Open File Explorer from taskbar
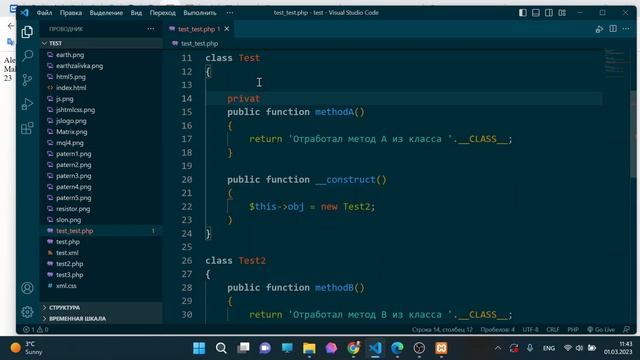Screen dimensions: 640x360 309,348
